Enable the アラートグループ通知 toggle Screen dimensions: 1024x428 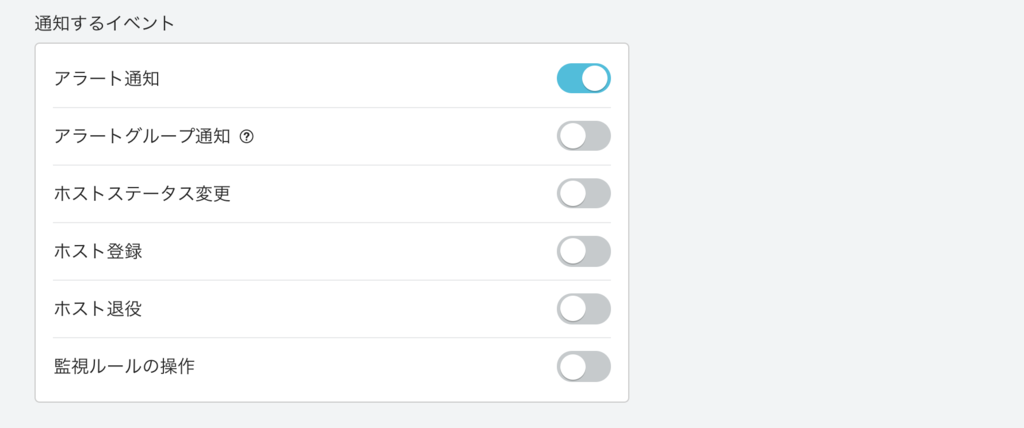[x=583, y=136]
